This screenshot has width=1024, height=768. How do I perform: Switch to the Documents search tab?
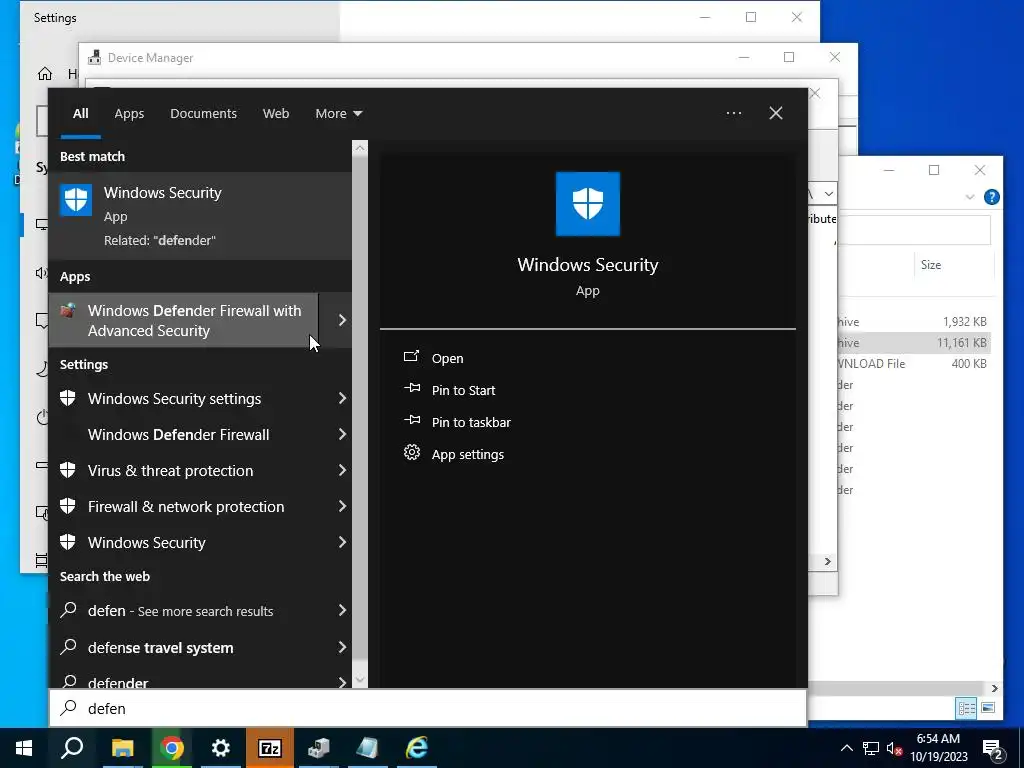pos(203,114)
